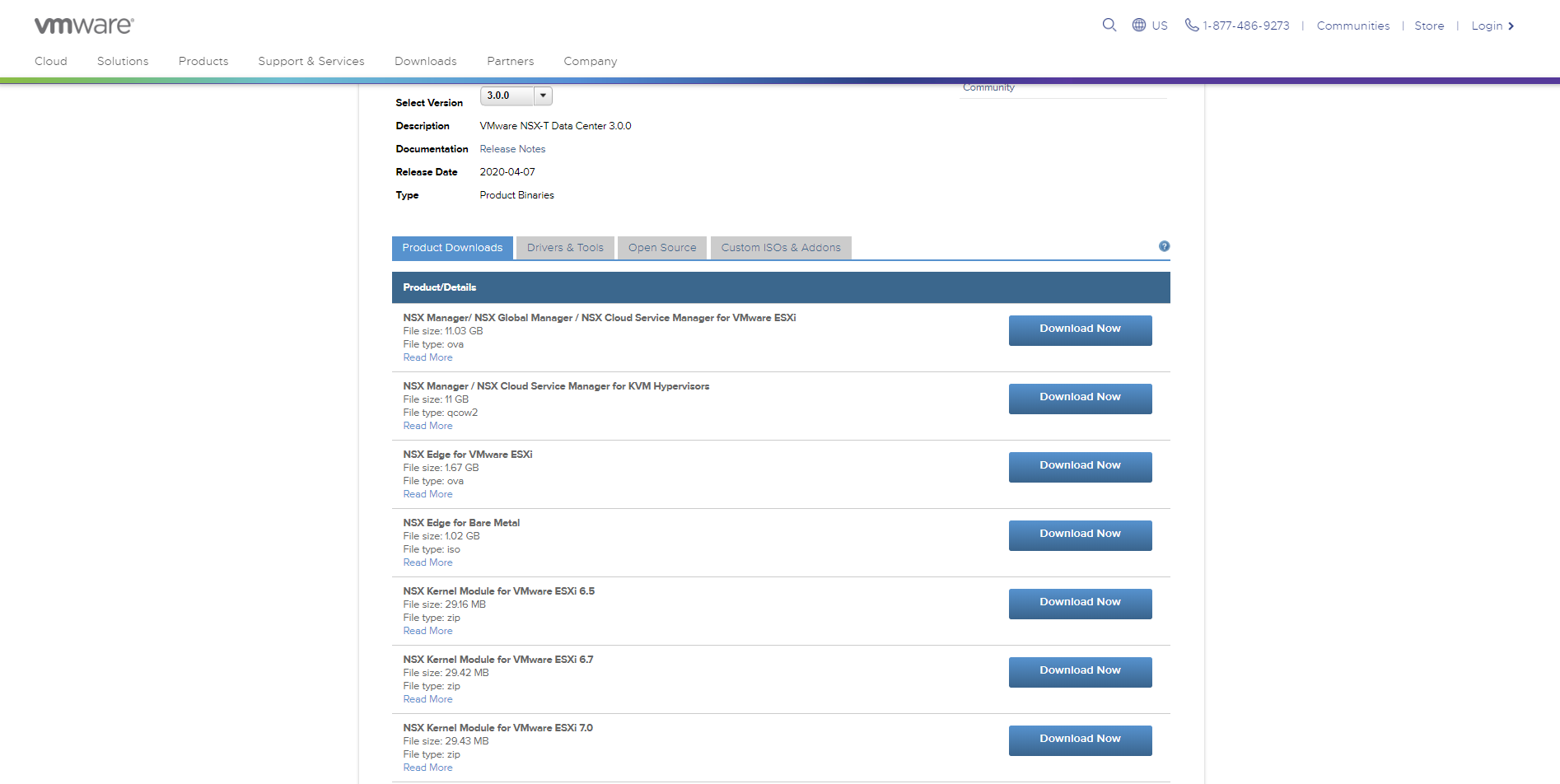Download NSX Edge for VMware ESXi

[1081, 467]
